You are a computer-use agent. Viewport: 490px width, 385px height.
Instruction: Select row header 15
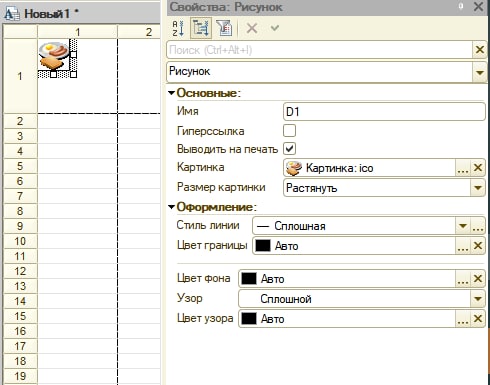click(20, 316)
